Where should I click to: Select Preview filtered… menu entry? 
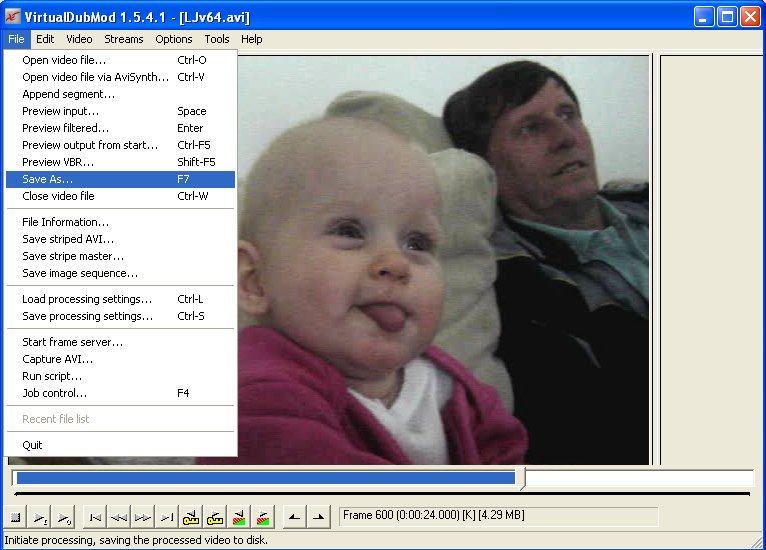(x=120, y=128)
